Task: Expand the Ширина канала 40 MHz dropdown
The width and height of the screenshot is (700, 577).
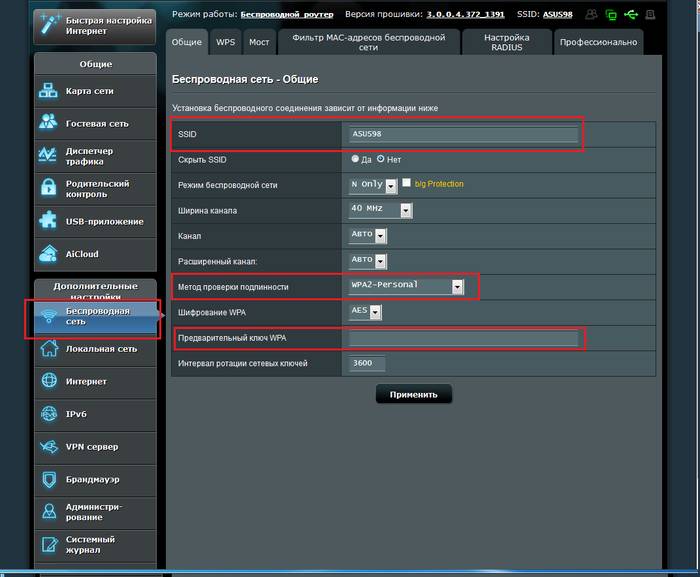Action: [406, 210]
